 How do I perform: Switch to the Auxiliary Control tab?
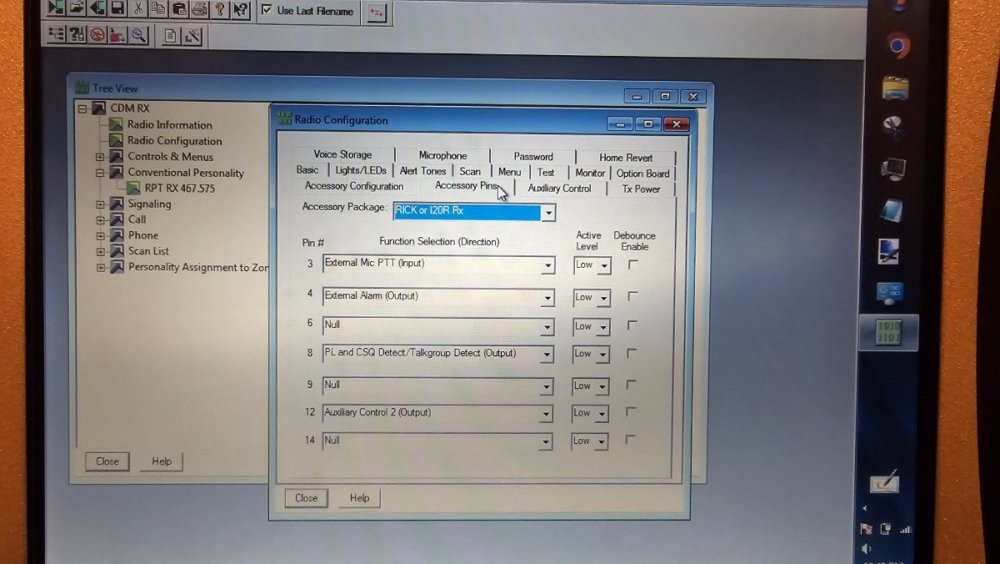[559, 188]
